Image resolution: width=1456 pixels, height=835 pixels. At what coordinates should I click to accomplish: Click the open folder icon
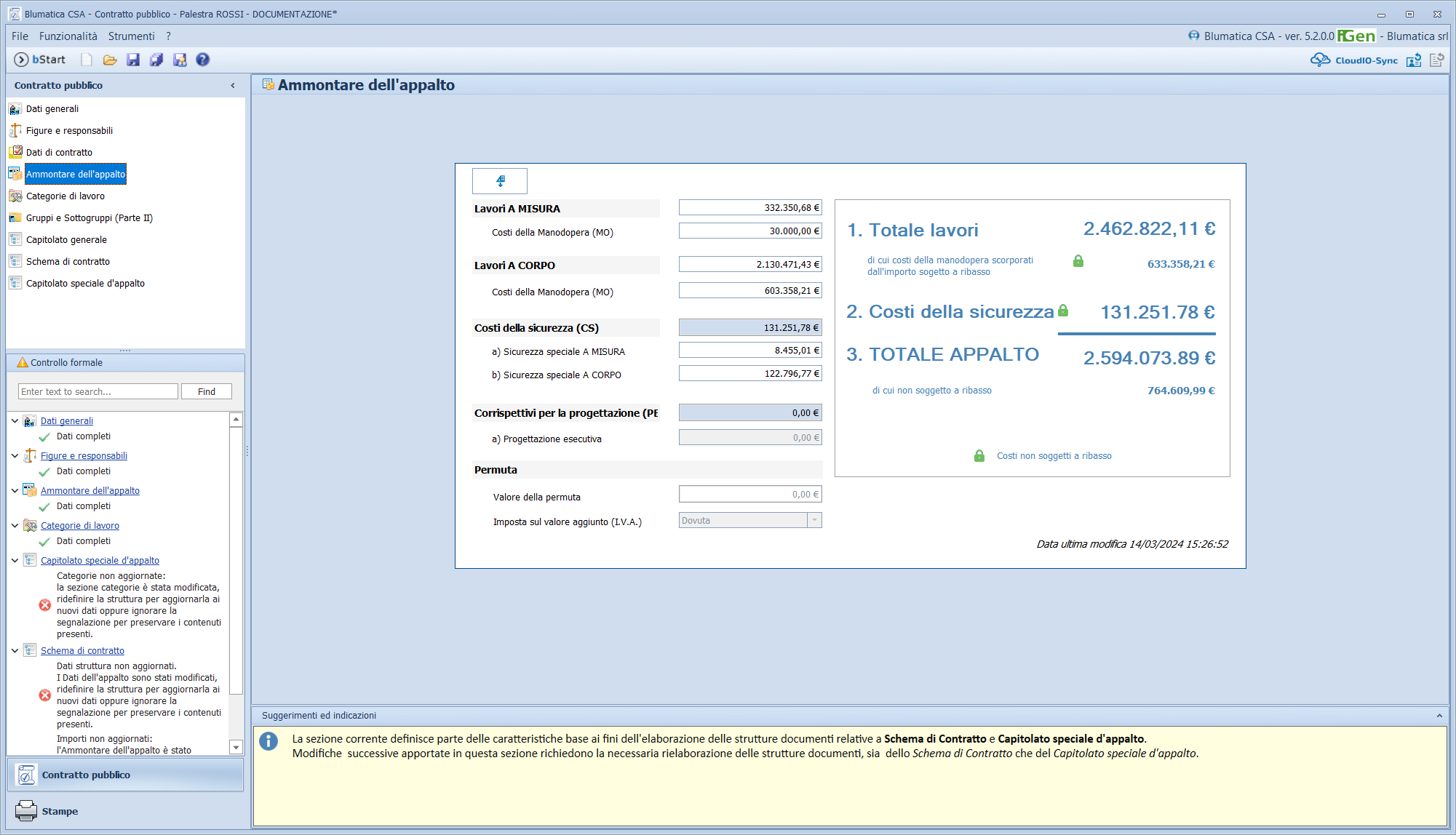[x=110, y=60]
